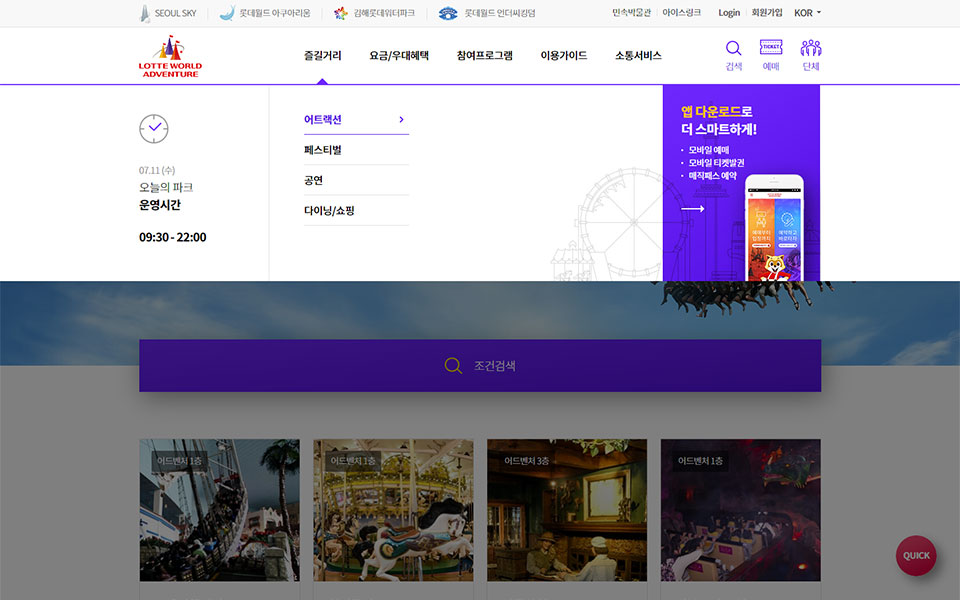Image resolution: width=960 pixels, height=600 pixels.
Task: Select 다이닝/쇼핑 submenu item
Action: click(x=329, y=211)
